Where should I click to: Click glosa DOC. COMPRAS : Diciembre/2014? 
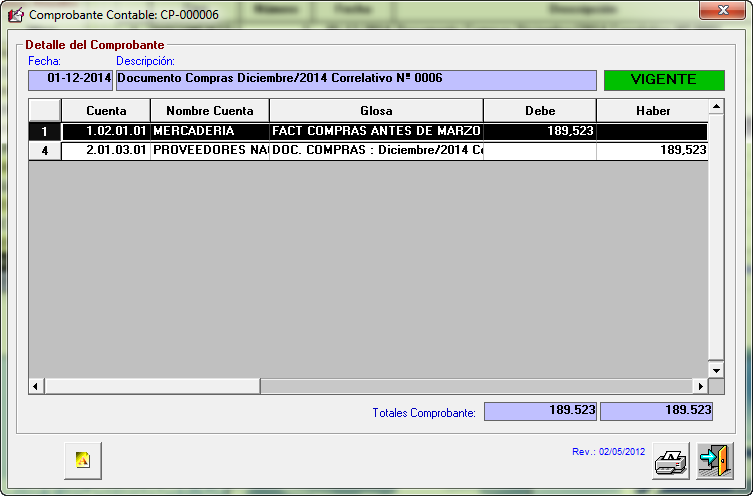pos(376,151)
